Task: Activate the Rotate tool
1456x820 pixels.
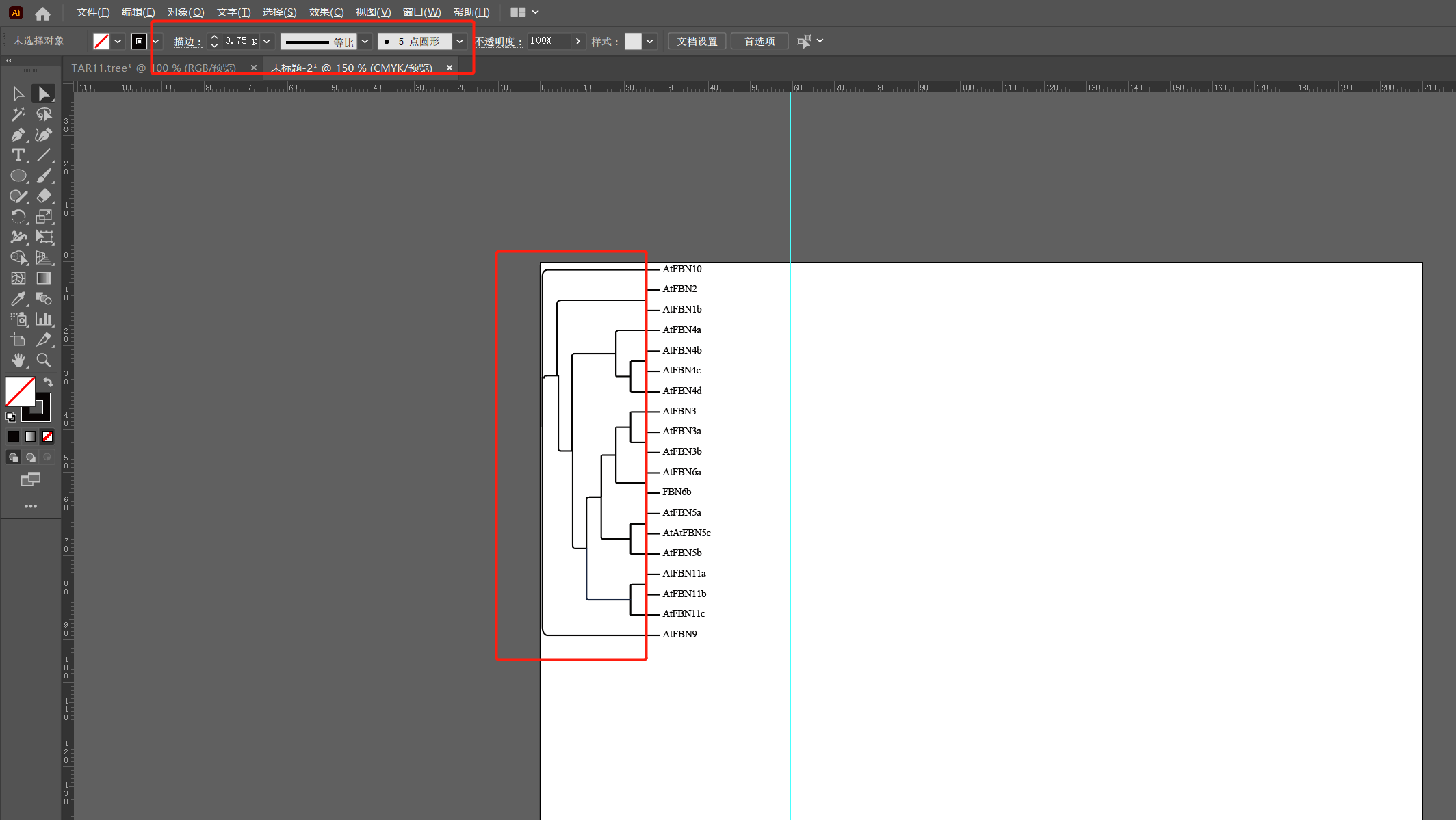Action: (18, 217)
